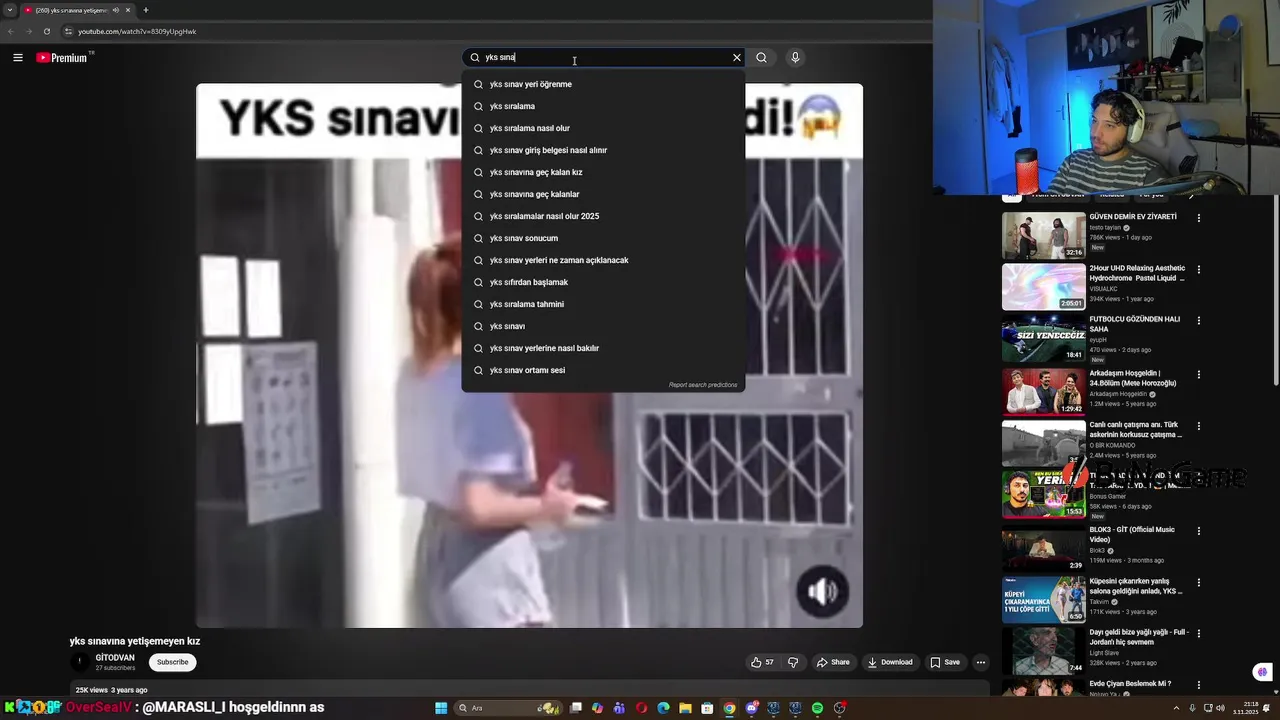
Task: Like the video with thumbs up
Action: coord(762,662)
